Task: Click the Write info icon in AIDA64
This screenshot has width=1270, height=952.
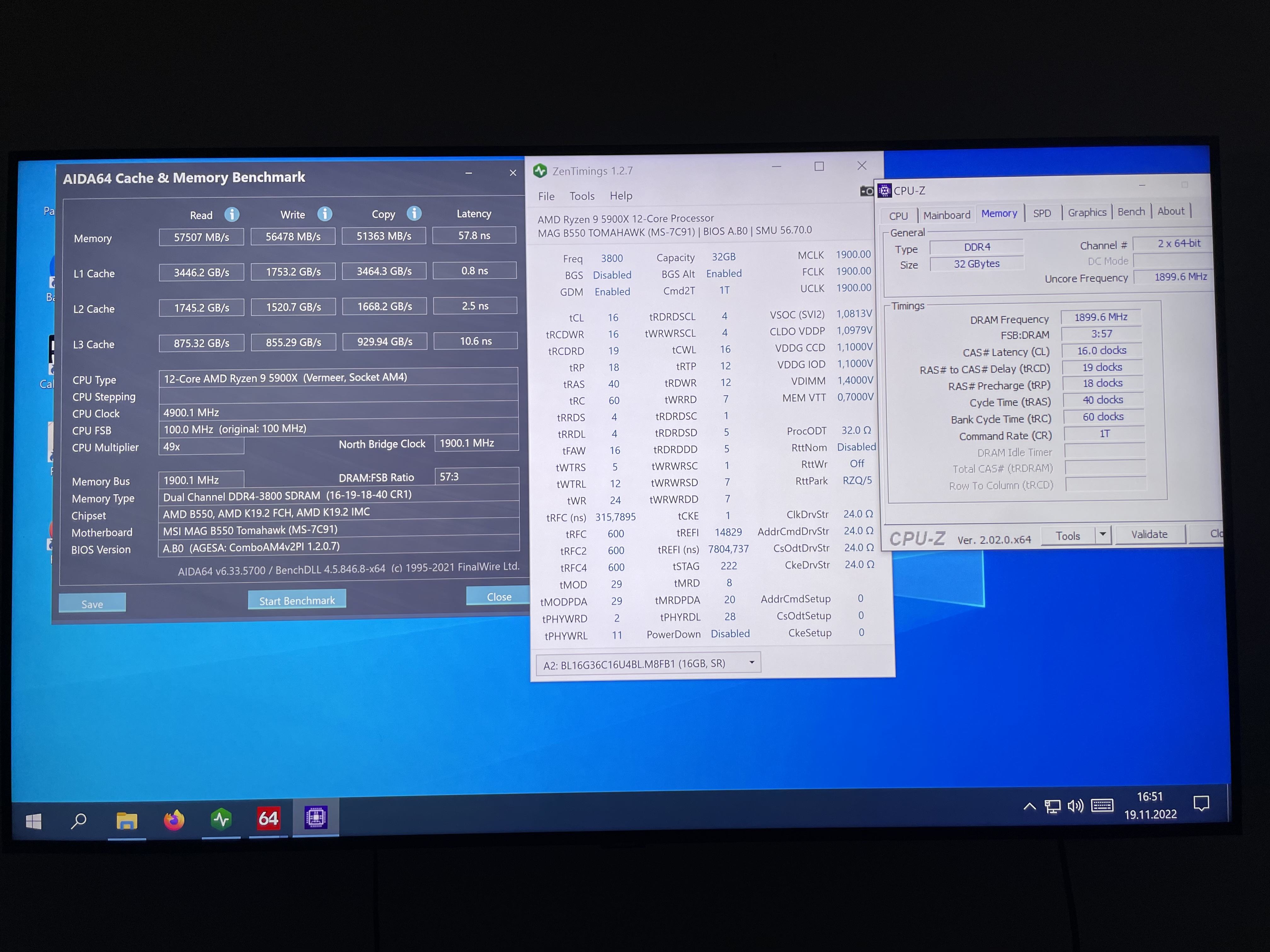Action: pyautogui.click(x=324, y=214)
